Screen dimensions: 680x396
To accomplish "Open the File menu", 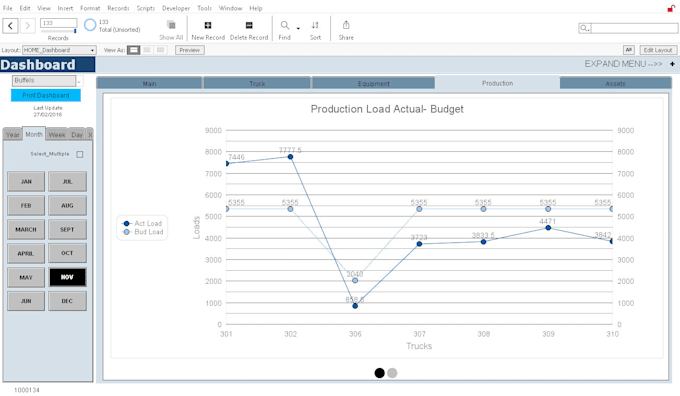I will (x=8, y=8).
